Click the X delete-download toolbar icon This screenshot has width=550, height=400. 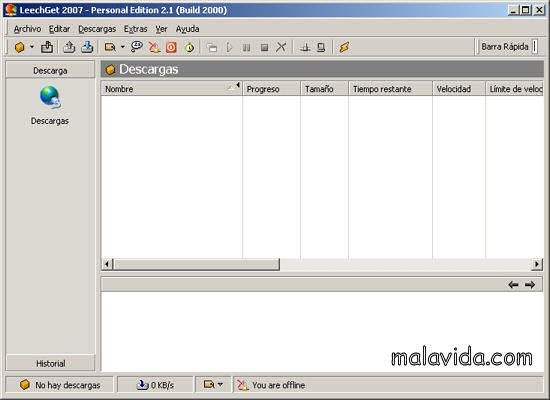[281, 47]
